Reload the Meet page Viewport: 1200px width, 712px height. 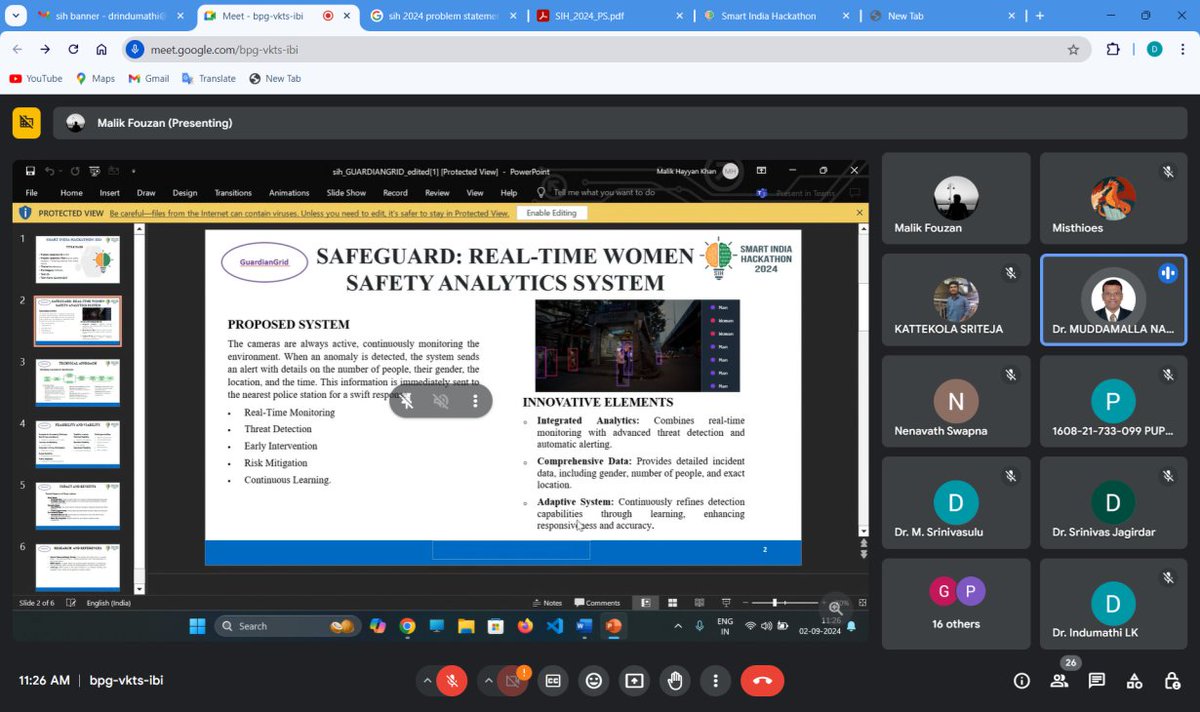tap(74, 49)
